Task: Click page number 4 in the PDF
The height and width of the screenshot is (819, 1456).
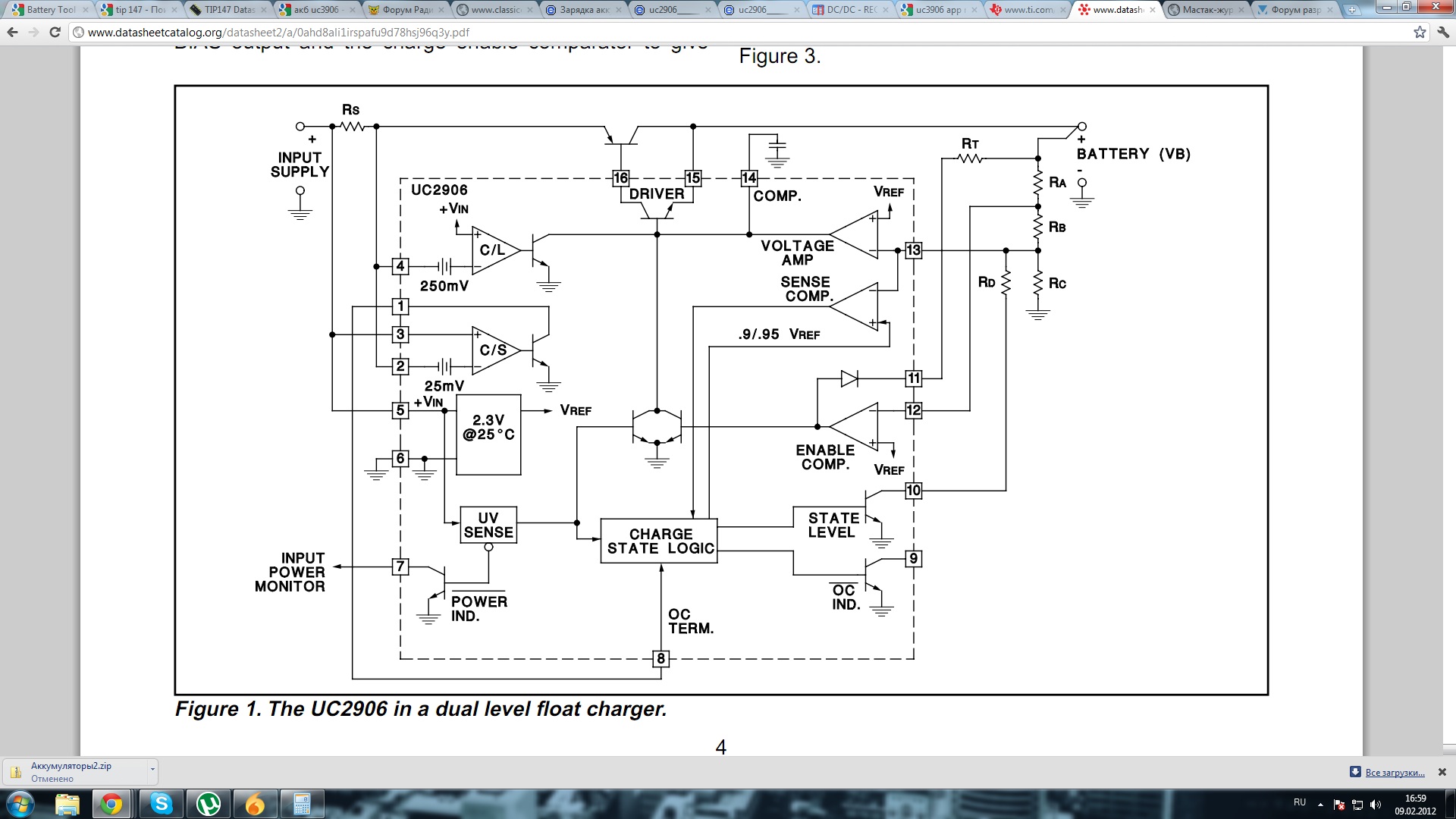Action: (721, 747)
